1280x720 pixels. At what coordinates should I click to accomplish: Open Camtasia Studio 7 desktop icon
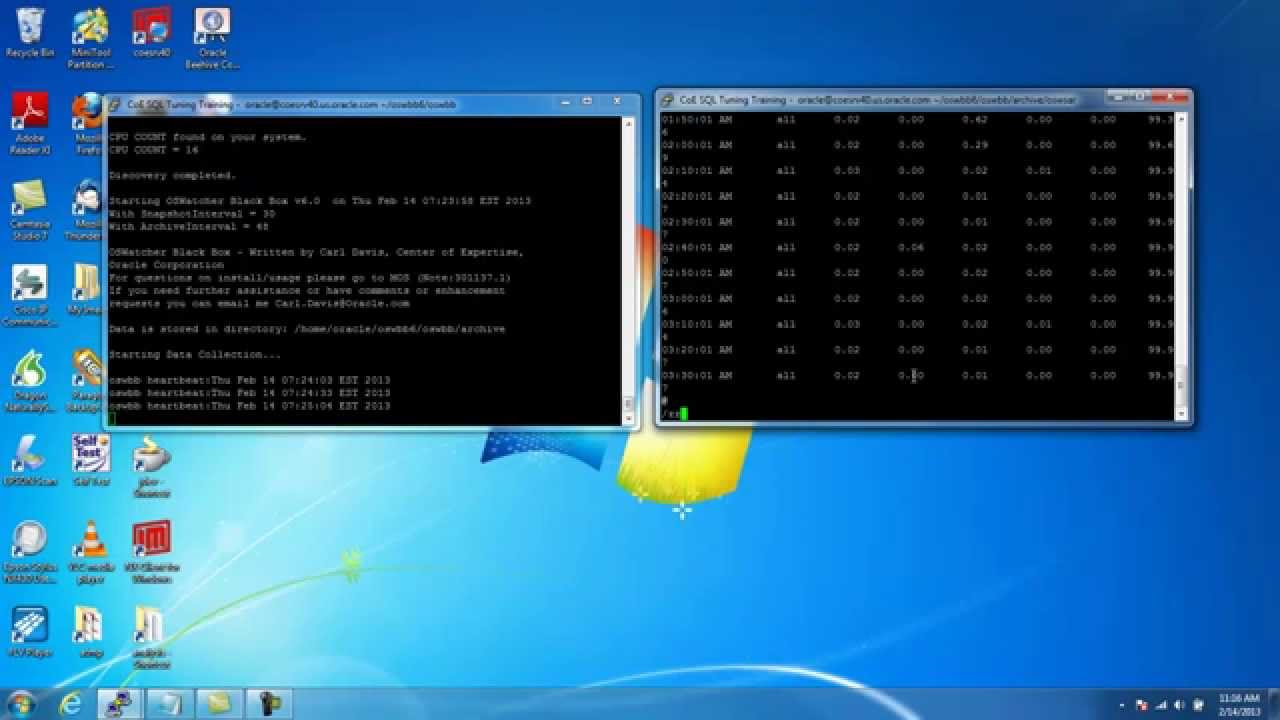(x=30, y=209)
